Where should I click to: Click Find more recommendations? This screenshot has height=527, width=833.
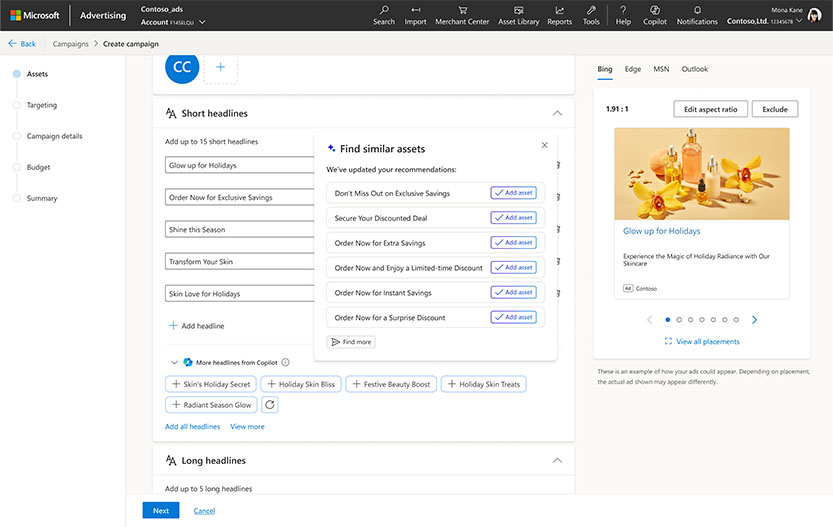[351, 342]
